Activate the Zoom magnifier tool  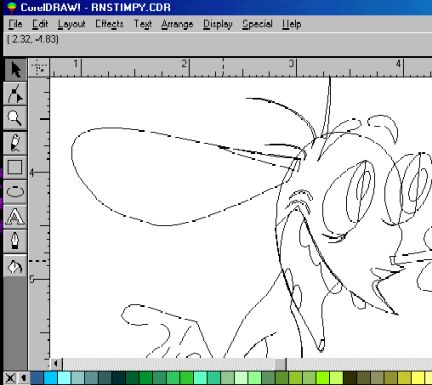pyautogui.click(x=15, y=118)
